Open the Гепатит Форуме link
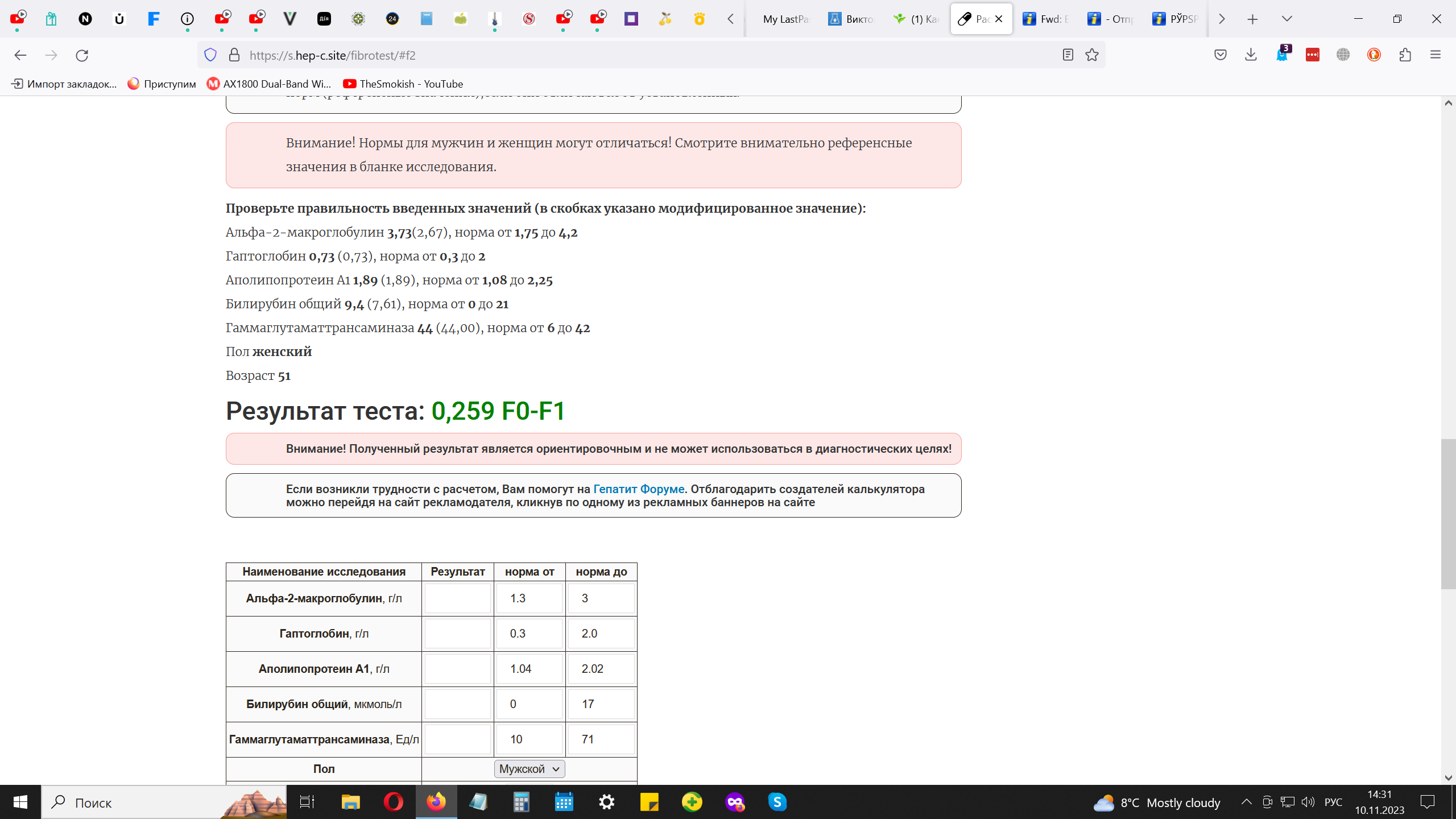The image size is (1456, 819). coord(638,489)
